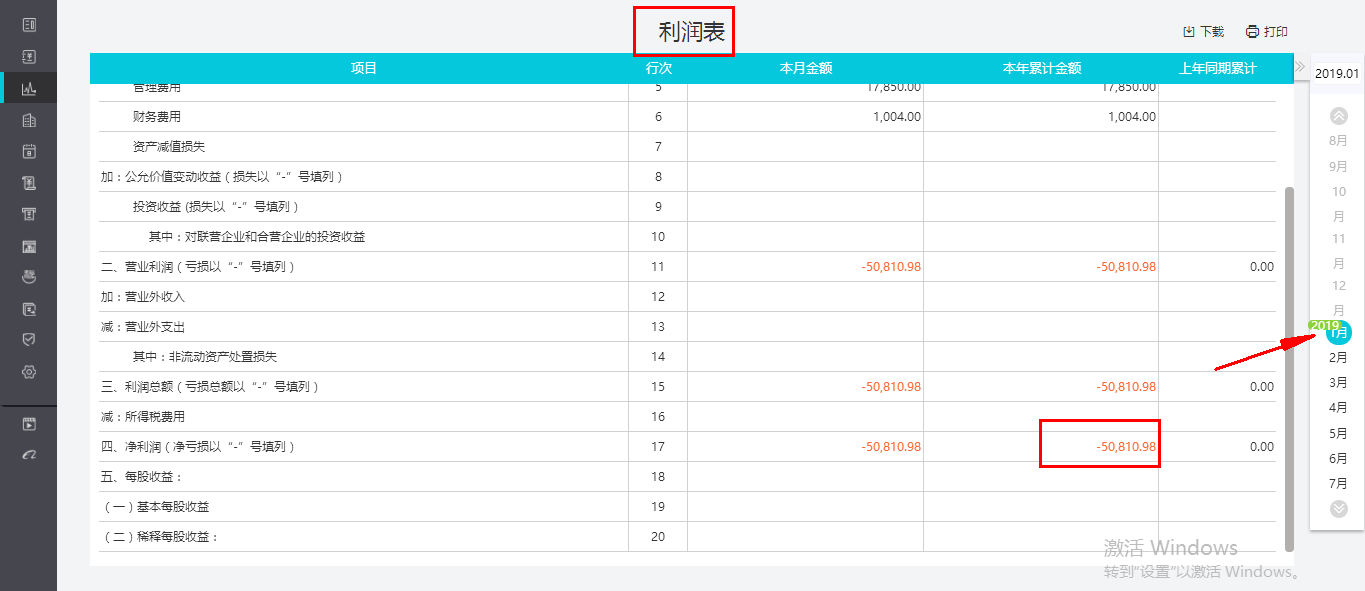This screenshot has height=591, width=1365.
Task: Click the building icon in sidebar
Action: (x=29, y=120)
